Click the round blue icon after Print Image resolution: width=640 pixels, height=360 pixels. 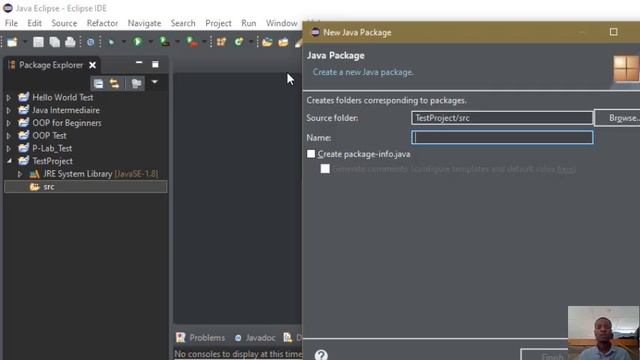(91, 42)
